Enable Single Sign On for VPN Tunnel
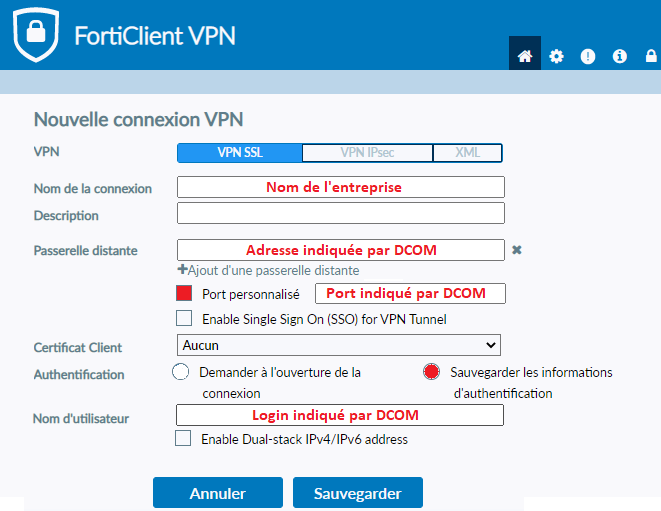 click(x=184, y=318)
